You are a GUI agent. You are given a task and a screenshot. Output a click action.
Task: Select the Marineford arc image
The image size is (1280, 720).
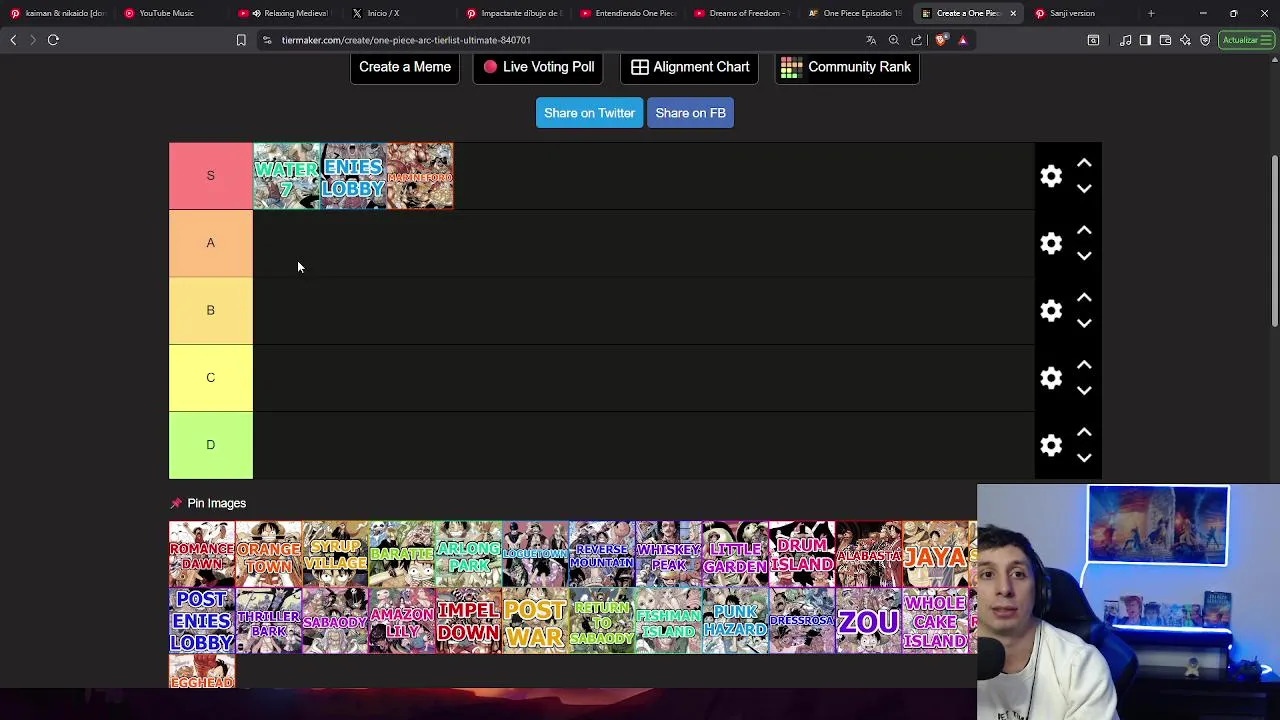420,176
